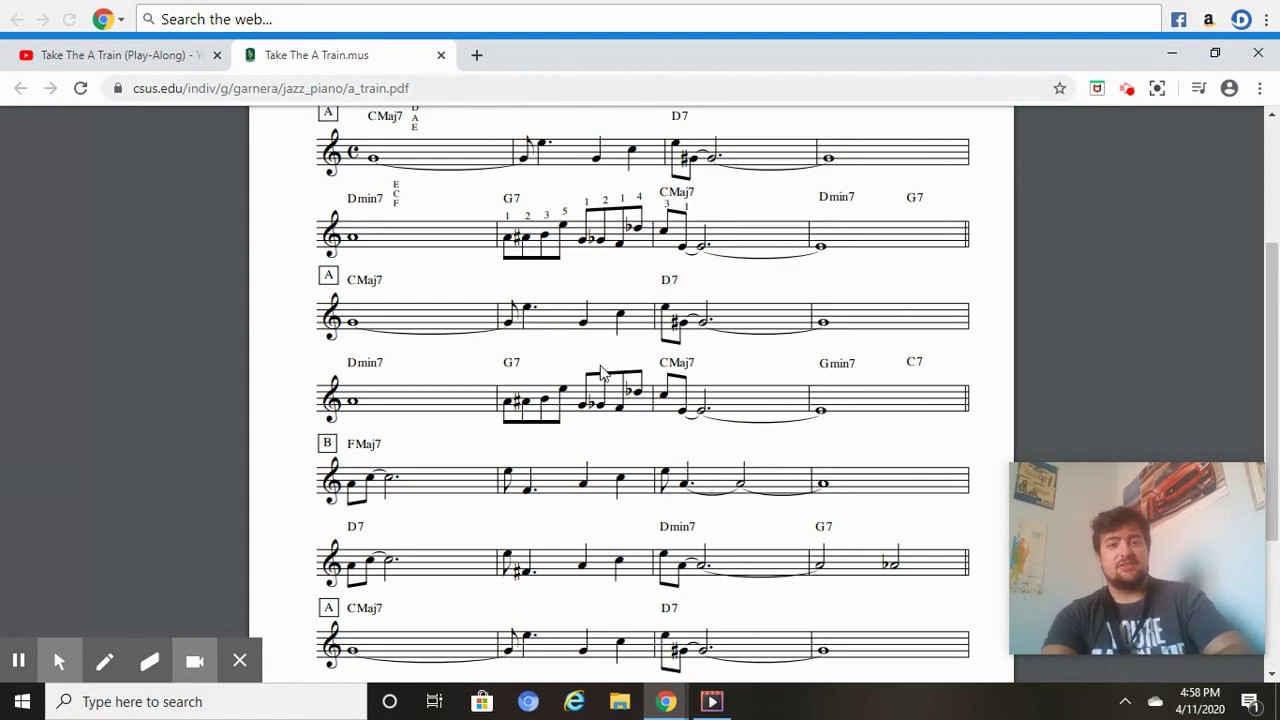The height and width of the screenshot is (720, 1280).
Task: Select the highlighter tool in recorder toolbar
Action: 149,661
